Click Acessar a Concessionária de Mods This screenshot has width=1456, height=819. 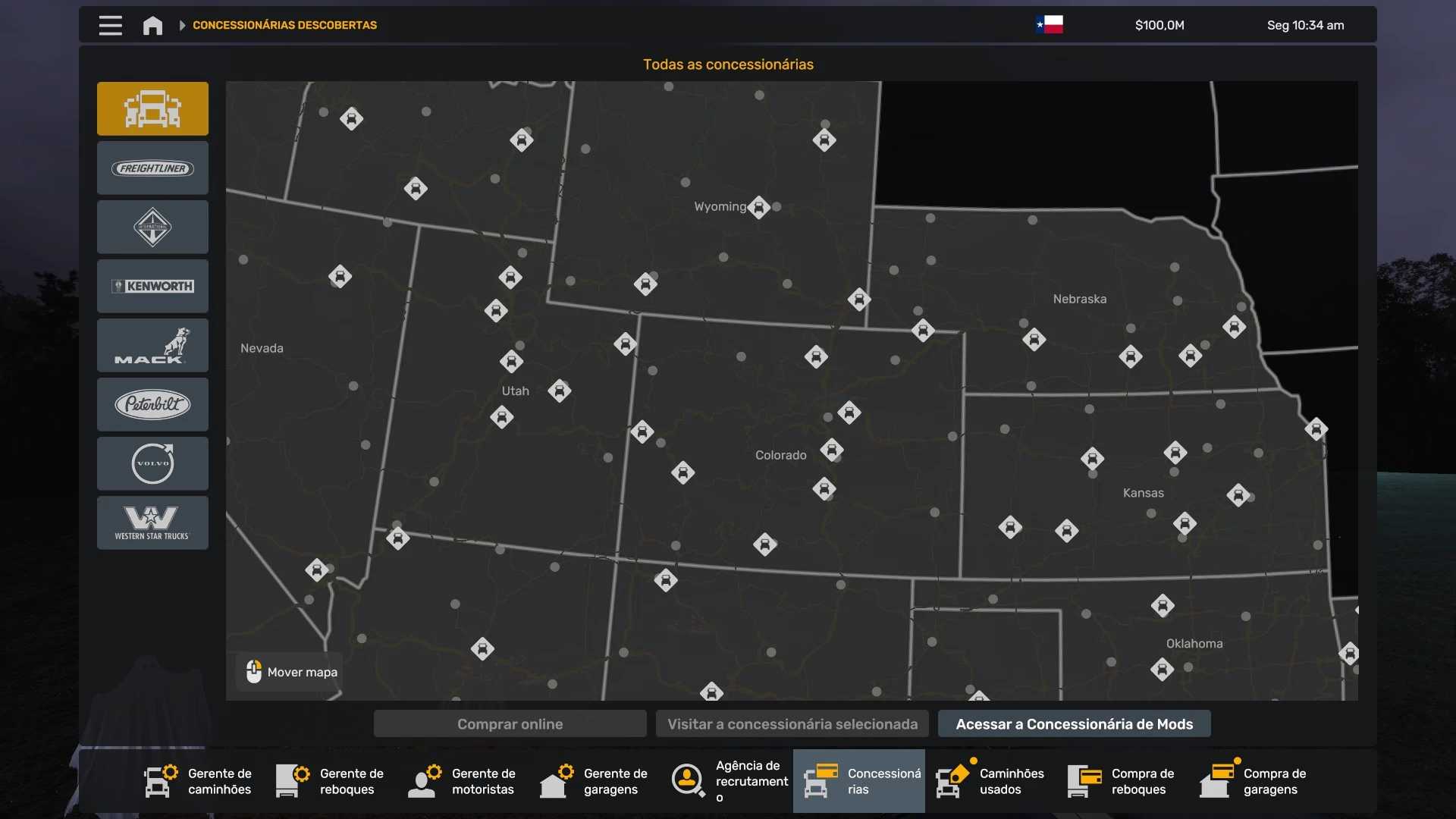coord(1074,724)
